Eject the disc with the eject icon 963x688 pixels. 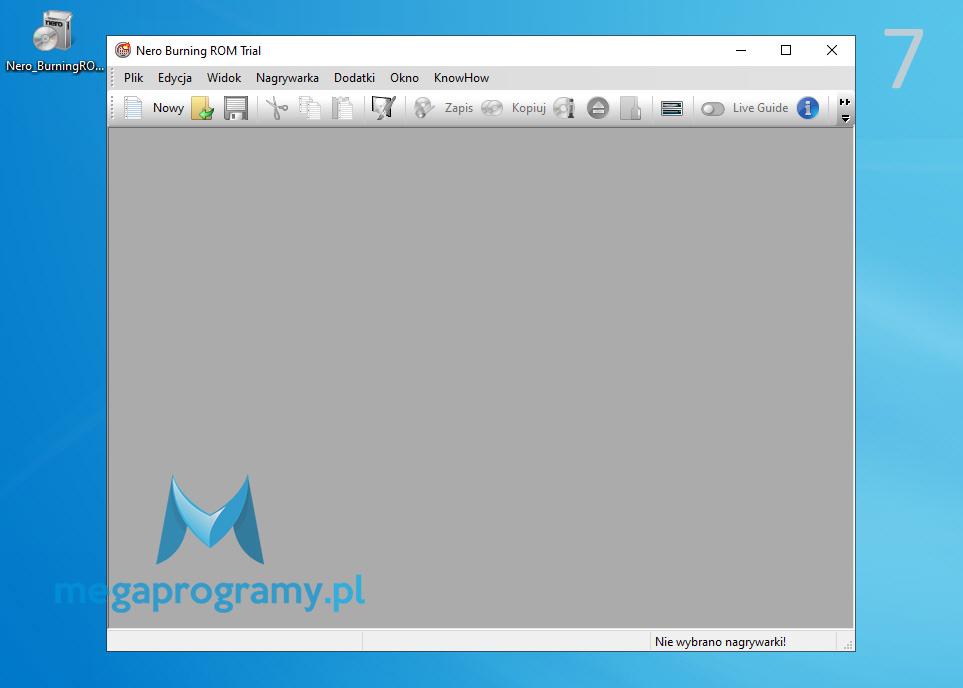(598, 108)
